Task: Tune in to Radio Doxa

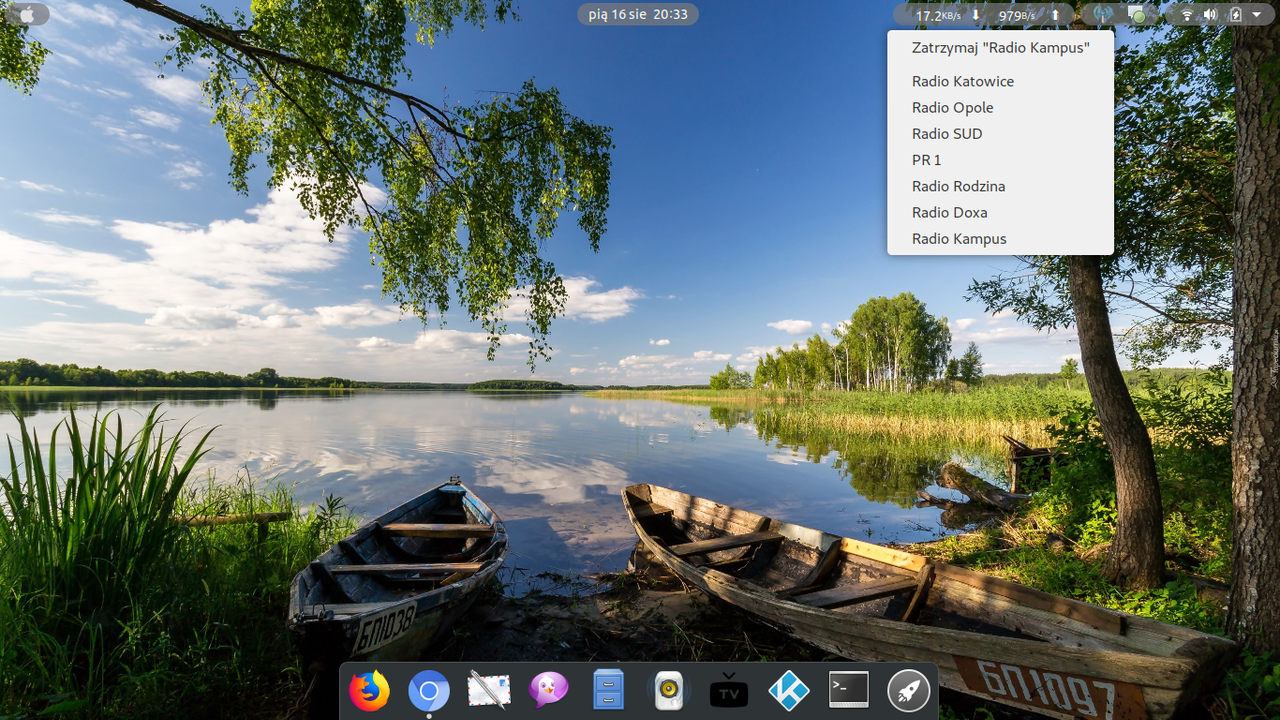Action: click(x=1000, y=212)
